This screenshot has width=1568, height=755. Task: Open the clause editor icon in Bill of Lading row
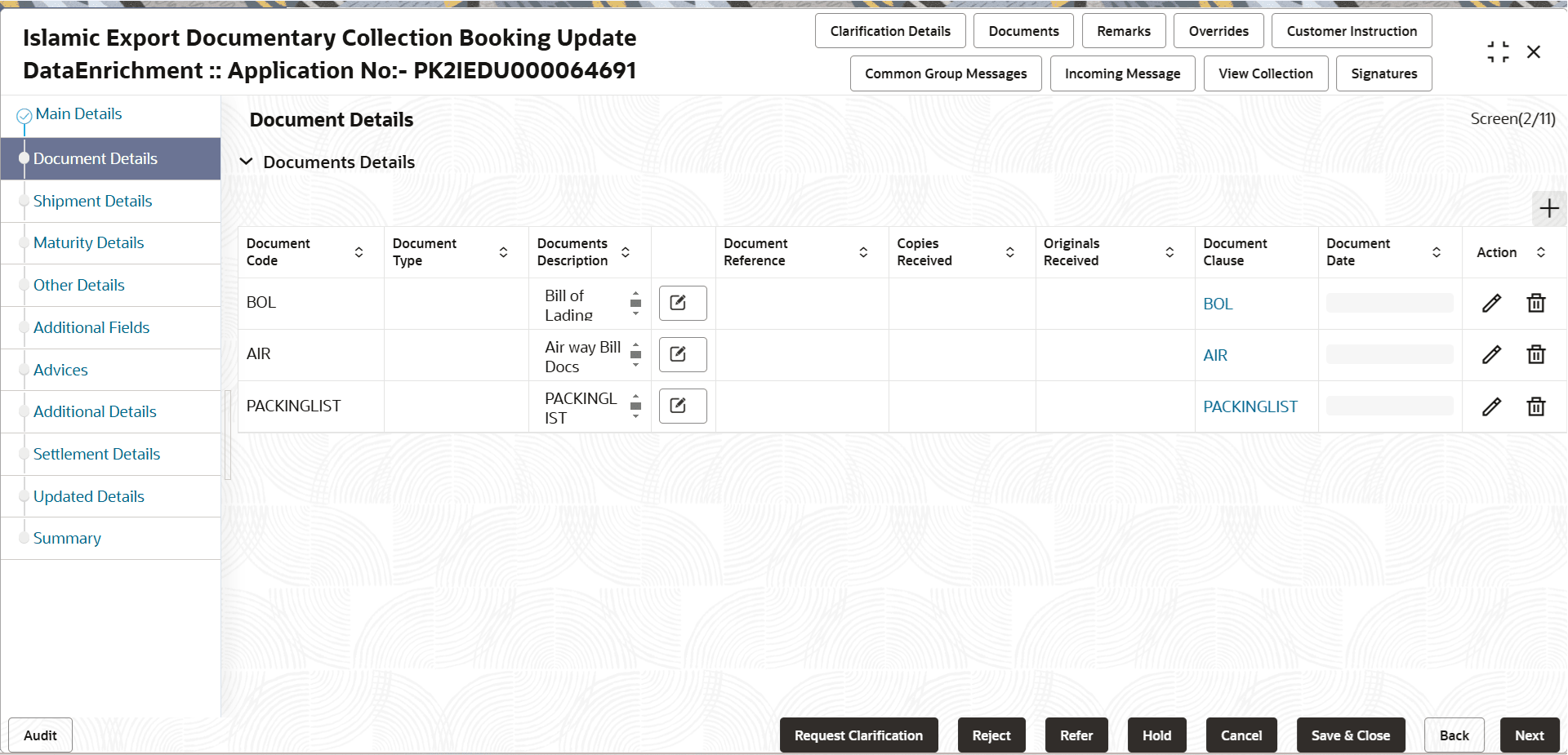682,303
